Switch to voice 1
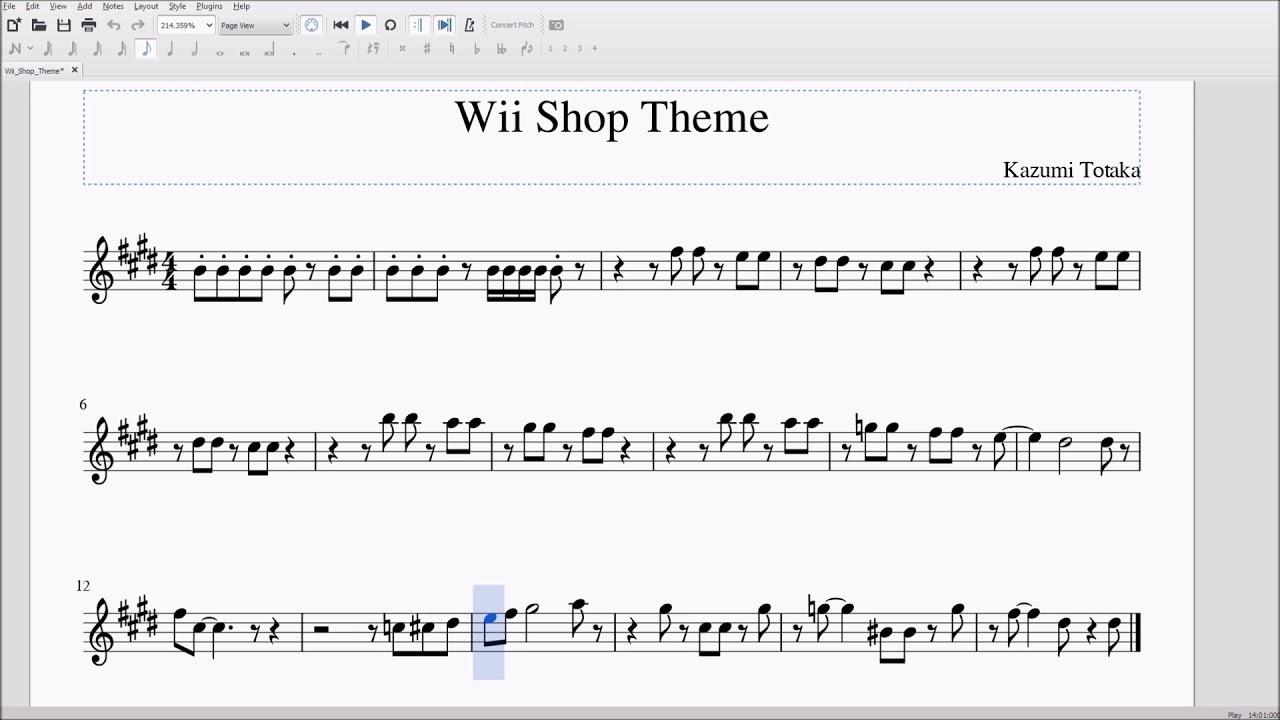Screen dimensions: 1280x720 coord(550,48)
